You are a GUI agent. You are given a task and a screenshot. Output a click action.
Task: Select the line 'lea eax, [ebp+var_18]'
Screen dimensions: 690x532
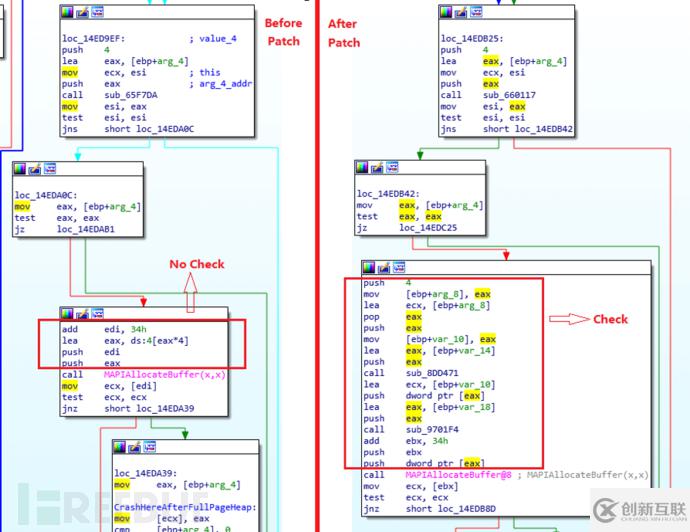coord(429,407)
